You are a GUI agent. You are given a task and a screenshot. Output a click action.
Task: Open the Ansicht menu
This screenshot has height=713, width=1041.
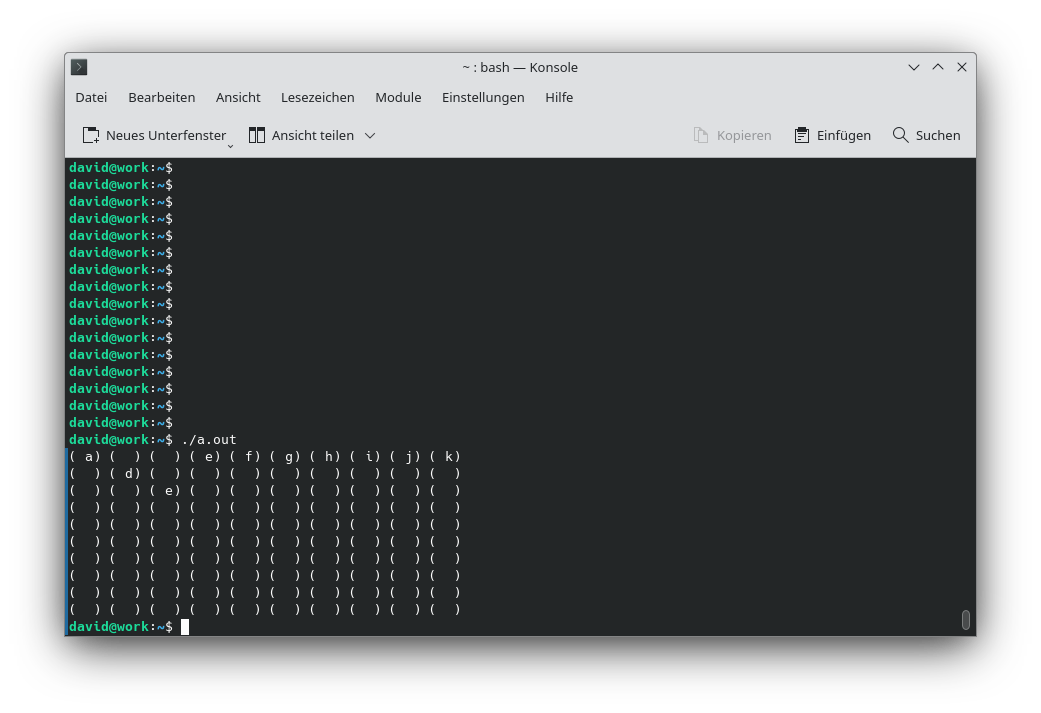click(x=238, y=97)
